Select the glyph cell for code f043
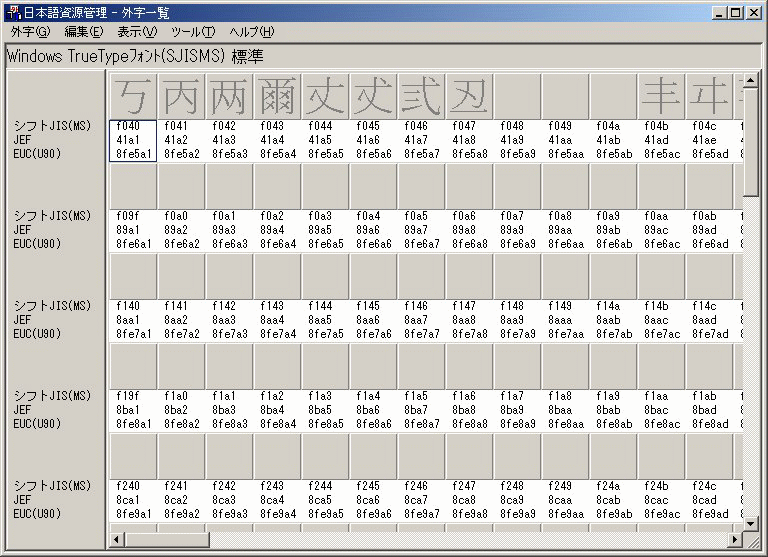Screen dimensions: 768x557 point(276,96)
